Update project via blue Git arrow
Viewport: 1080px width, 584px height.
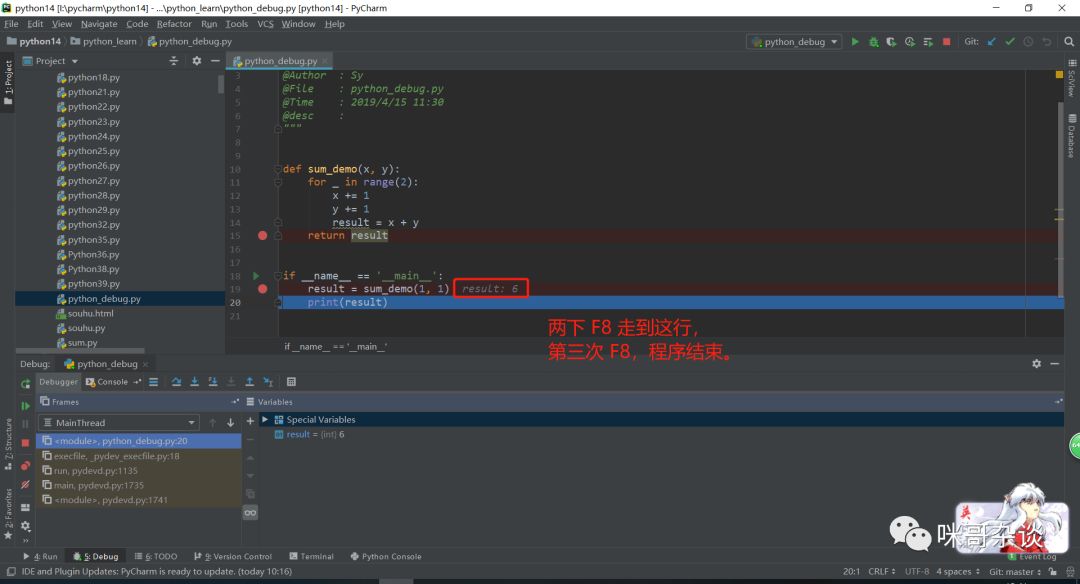(992, 41)
